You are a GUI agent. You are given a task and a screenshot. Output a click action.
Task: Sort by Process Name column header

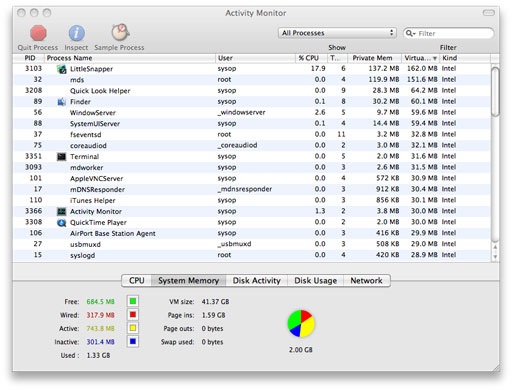point(130,58)
